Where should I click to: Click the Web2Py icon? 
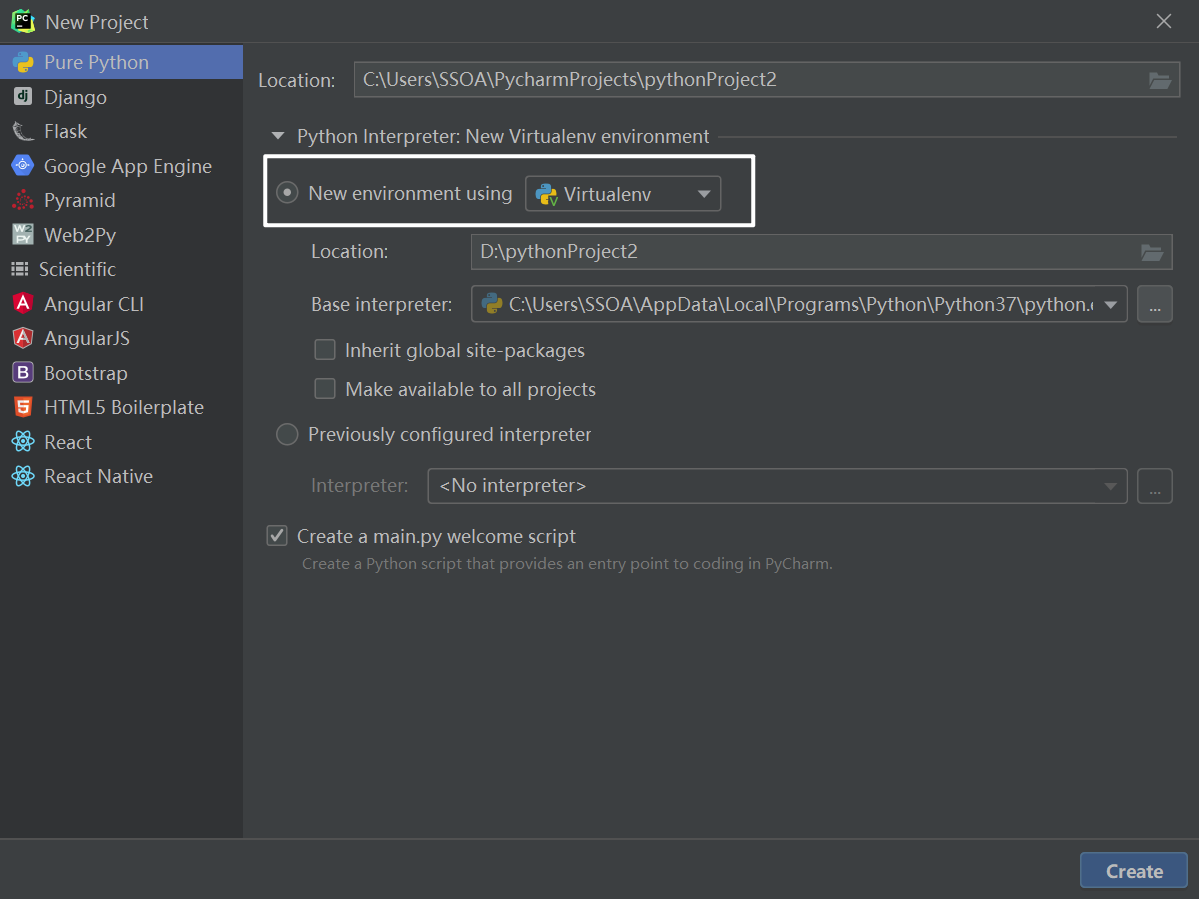(x=23, y=234)
